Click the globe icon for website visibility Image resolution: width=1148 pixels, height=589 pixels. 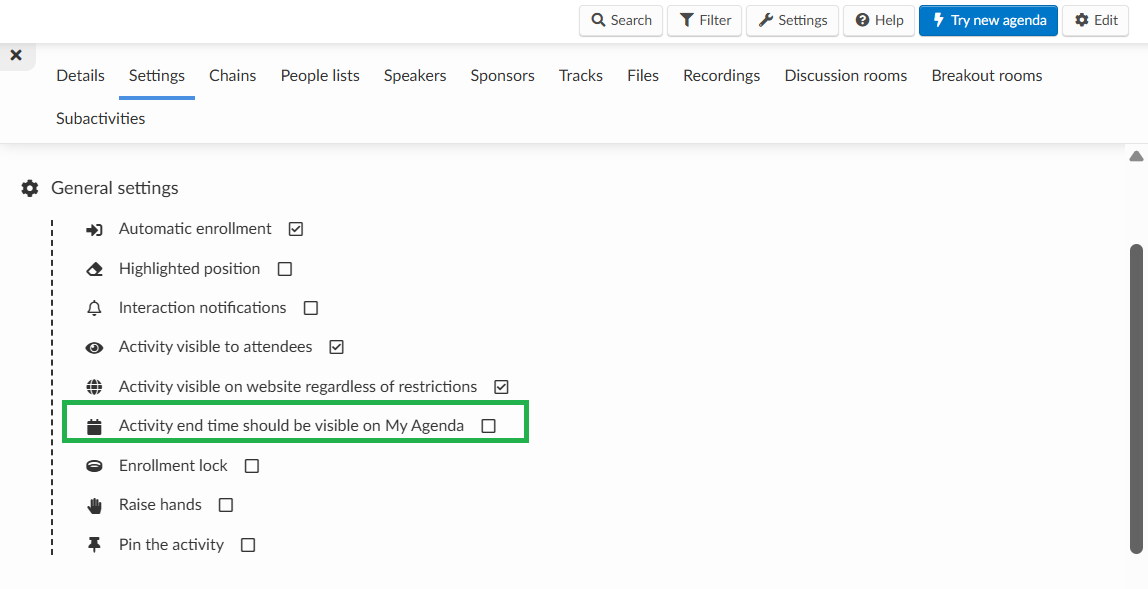coord(94,387)
